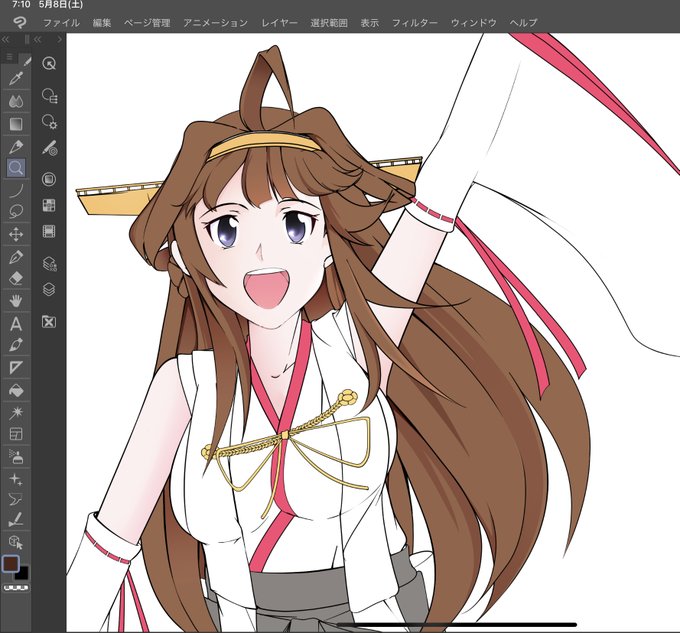Open the Material checker palette icon
This screenshot has width=680, height=633.
click(x=49, y=205)
